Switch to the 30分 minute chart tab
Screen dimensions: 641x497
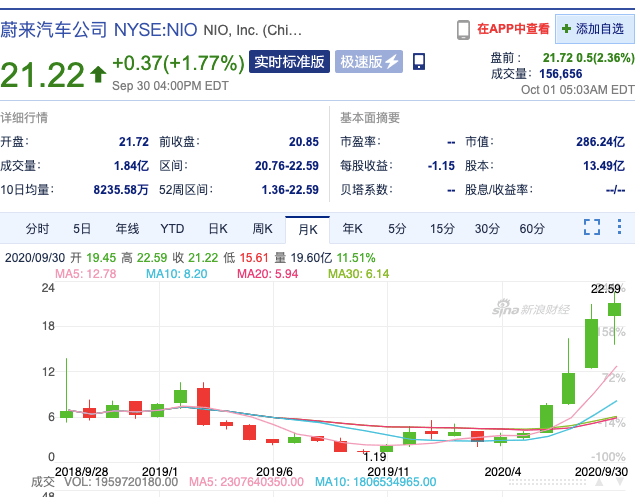click(x=487, y=228)
